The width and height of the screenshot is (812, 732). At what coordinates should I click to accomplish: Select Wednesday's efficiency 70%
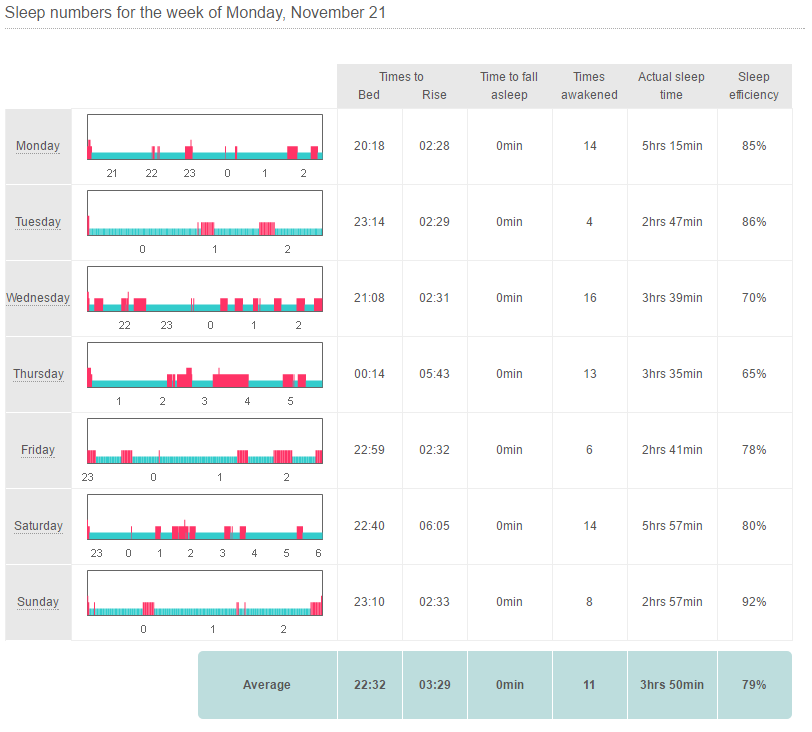pyautogui.click(x=754, y=298)
